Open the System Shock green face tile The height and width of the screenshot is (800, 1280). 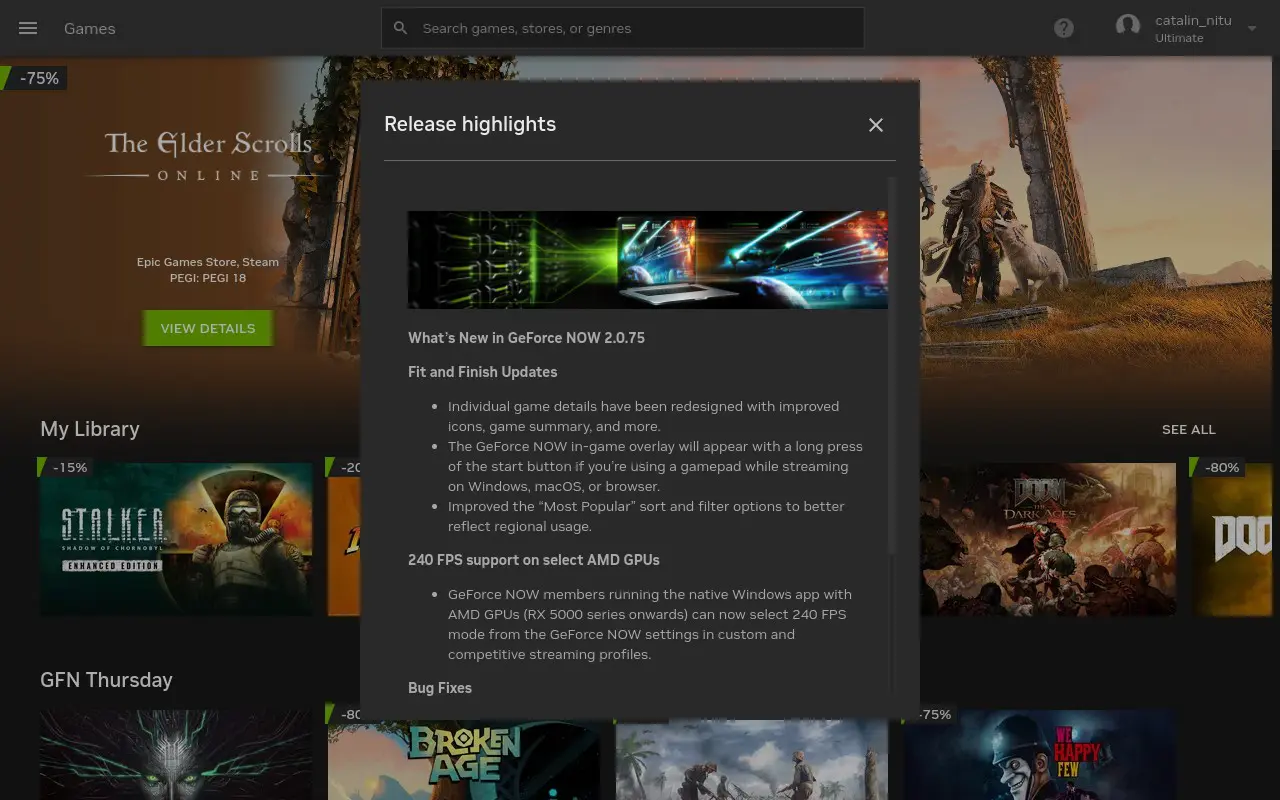click(x=176, y=755)
